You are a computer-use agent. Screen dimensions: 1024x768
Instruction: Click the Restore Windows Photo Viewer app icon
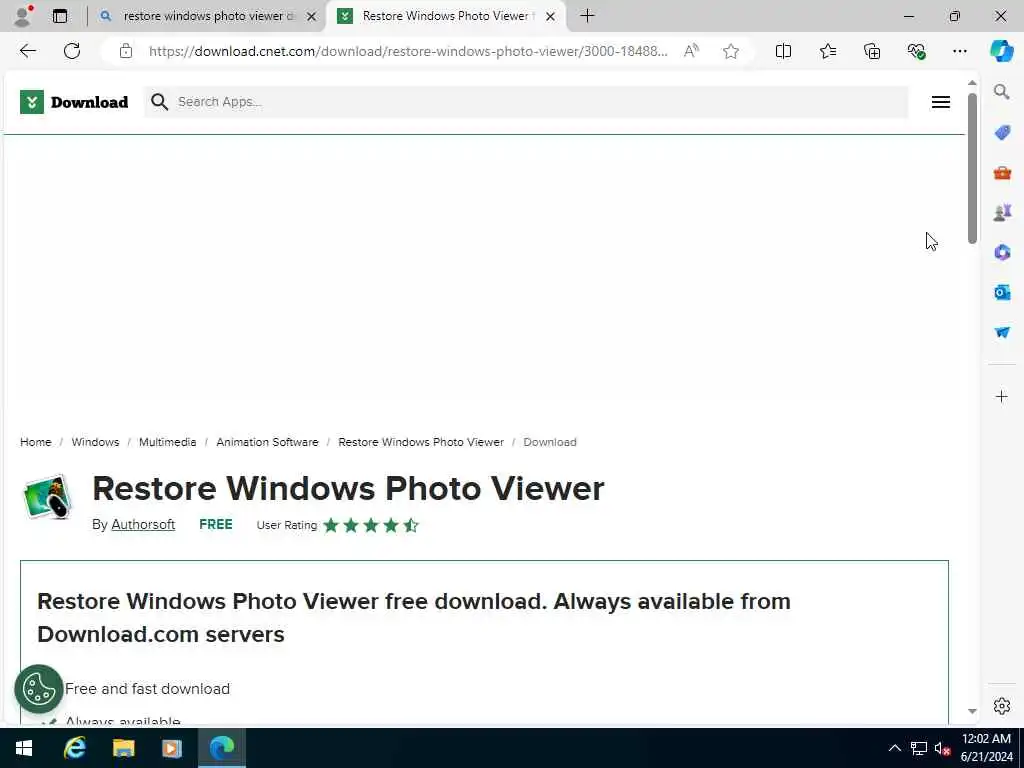point(47,497)
